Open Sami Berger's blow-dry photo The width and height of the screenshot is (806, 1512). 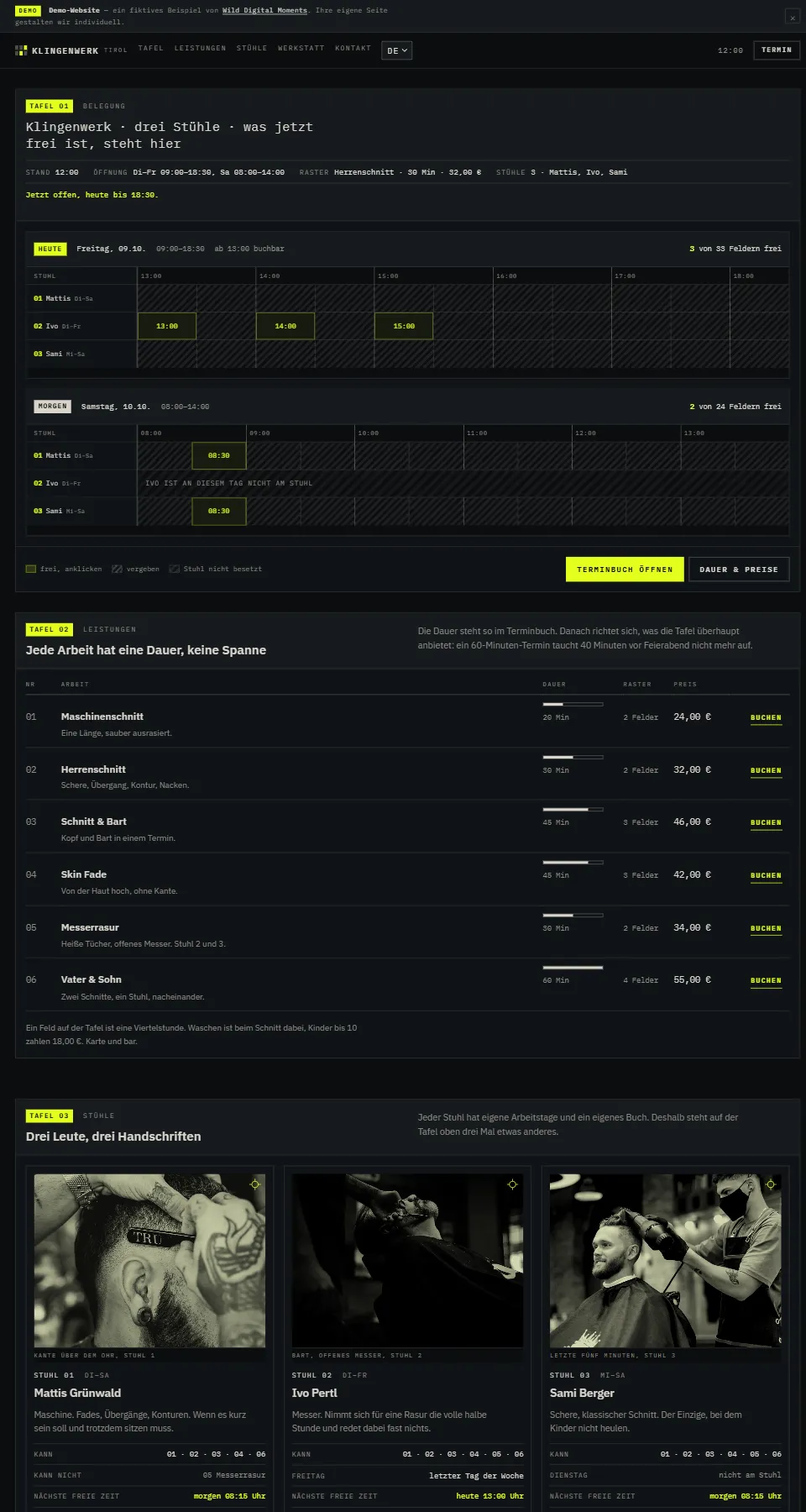click(665, 1261)
